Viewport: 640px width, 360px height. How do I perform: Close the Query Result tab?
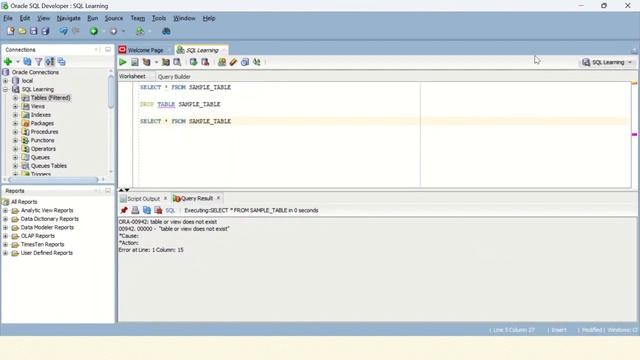pyautogui.click(x=218, y=198)
